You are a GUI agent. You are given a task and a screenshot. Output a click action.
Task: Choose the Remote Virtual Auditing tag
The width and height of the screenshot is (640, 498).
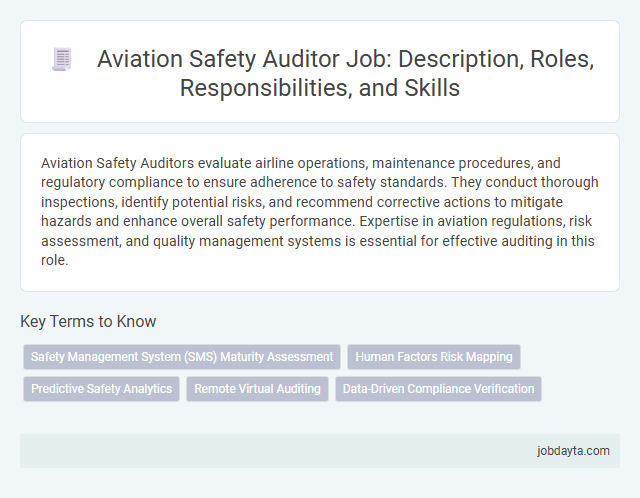click(258, 389)
